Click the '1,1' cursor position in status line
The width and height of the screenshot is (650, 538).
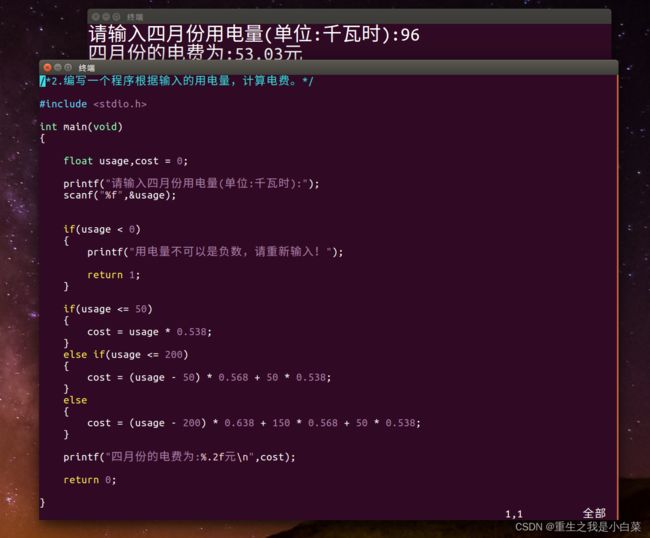[514, 514]
